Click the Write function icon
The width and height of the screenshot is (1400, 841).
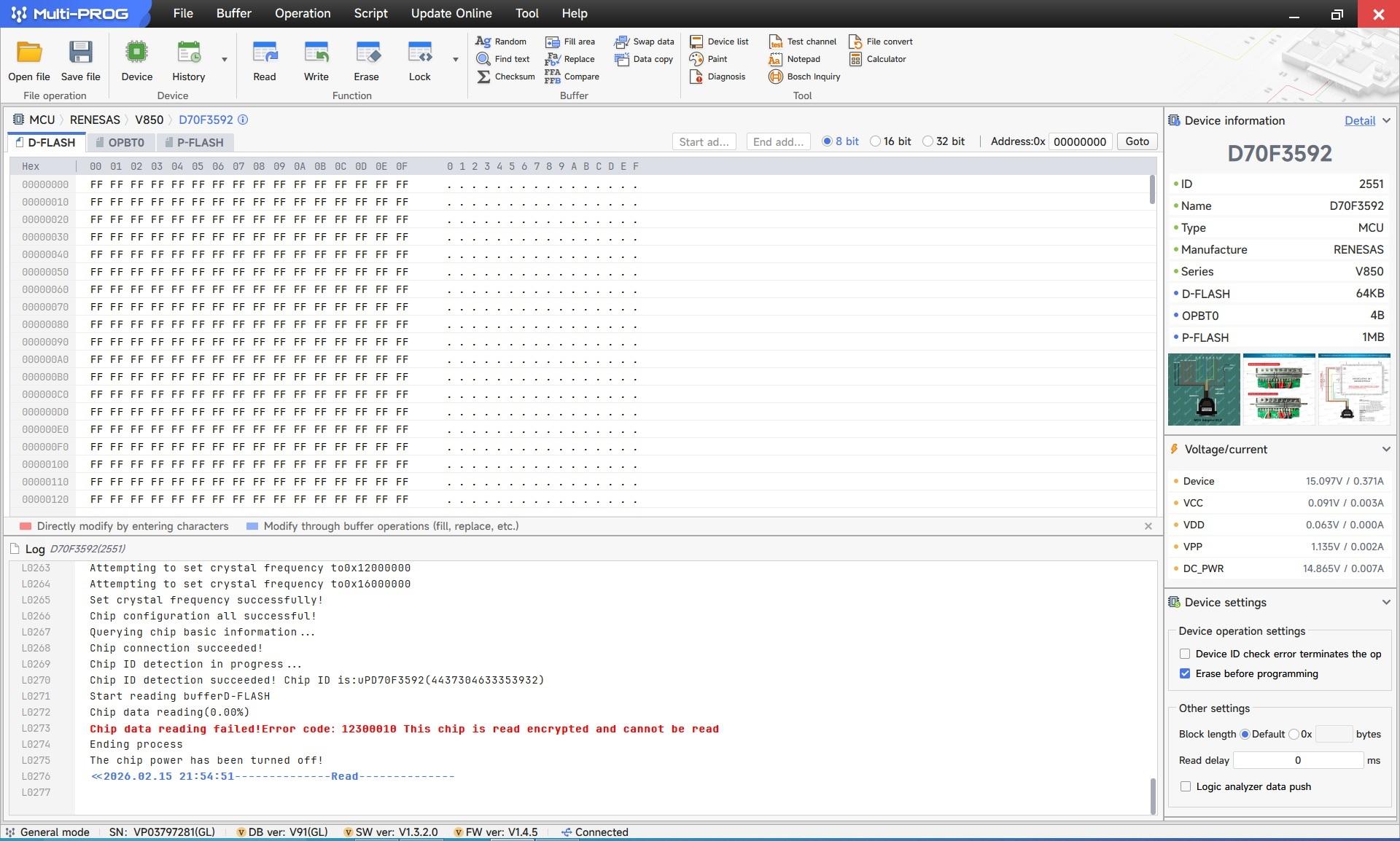pyautogui.click(x=316, y=53)
